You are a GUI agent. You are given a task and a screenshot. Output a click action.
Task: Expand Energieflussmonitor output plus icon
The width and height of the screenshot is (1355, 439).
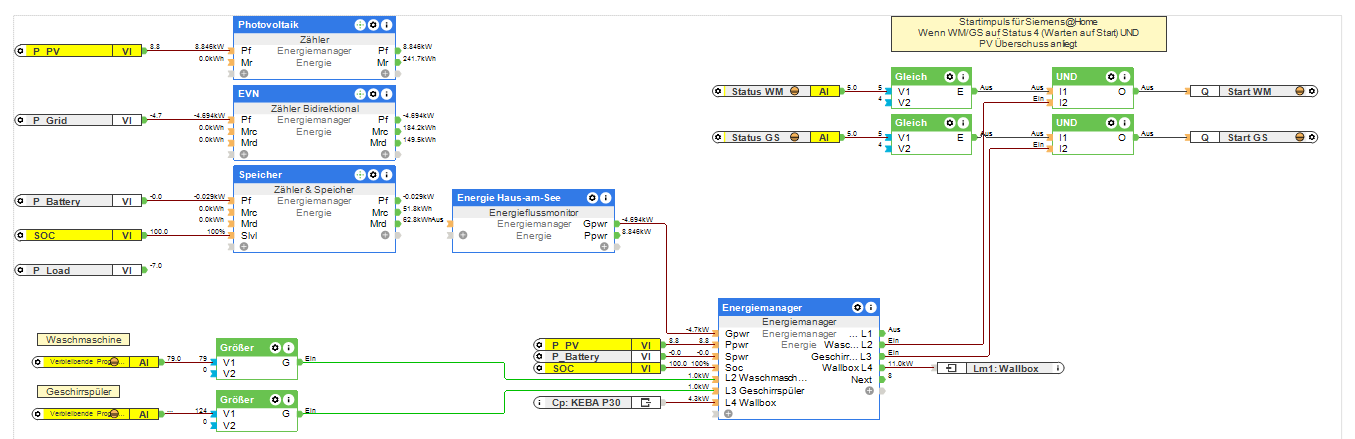604,246
